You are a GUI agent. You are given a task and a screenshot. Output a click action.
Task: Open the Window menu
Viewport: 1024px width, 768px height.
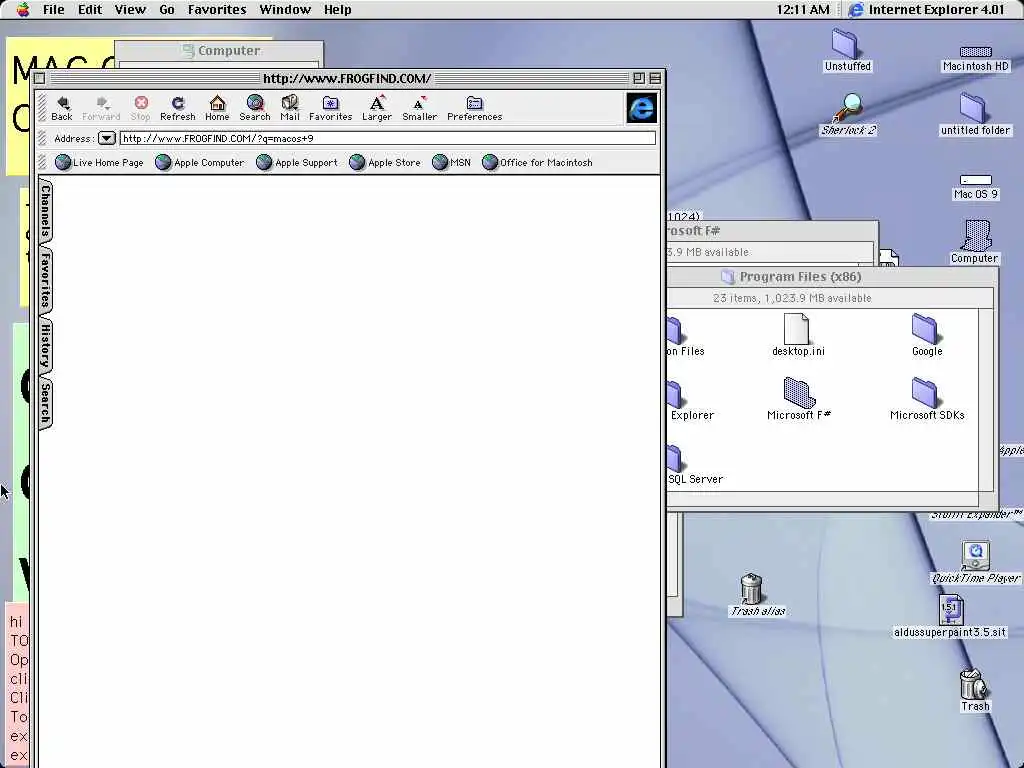[285, 9]
